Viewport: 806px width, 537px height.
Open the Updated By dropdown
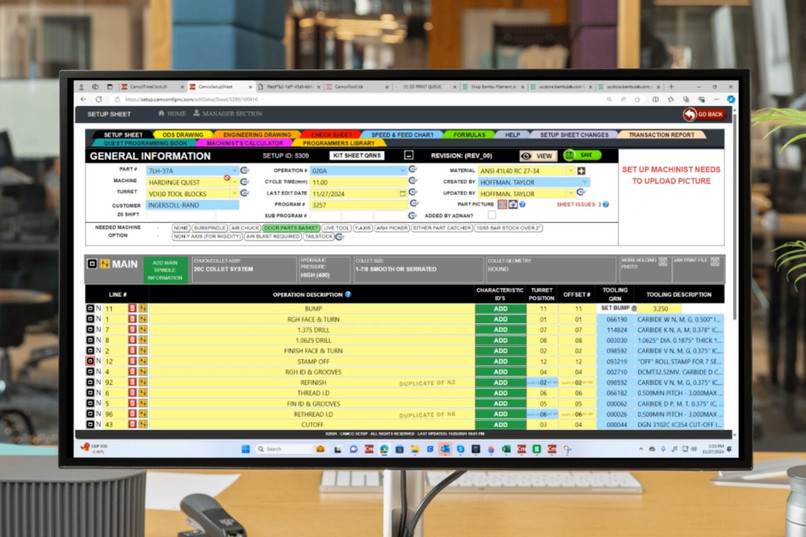coord(526,194)
